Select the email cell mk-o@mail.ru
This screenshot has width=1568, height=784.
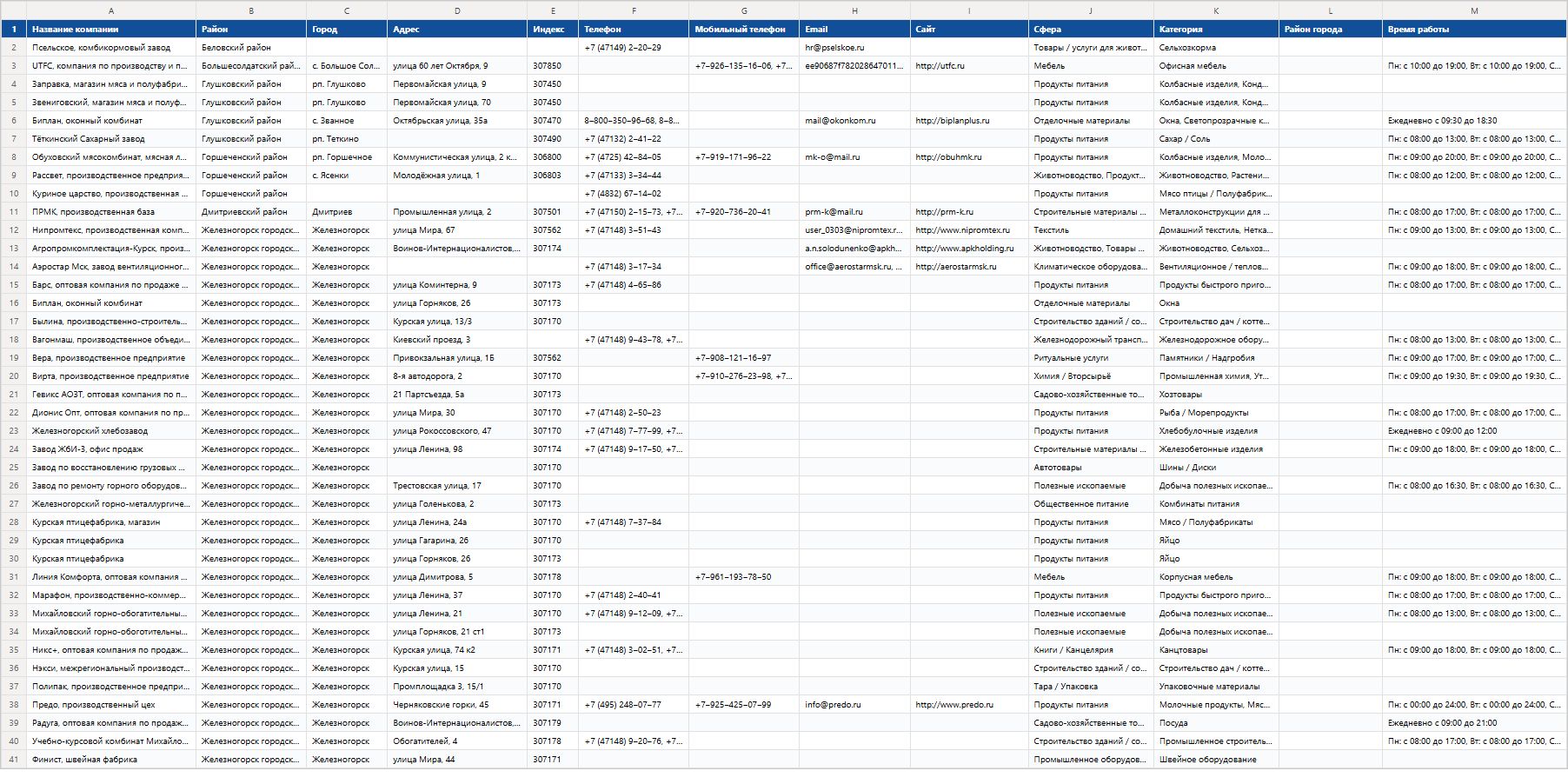(854, 157)
